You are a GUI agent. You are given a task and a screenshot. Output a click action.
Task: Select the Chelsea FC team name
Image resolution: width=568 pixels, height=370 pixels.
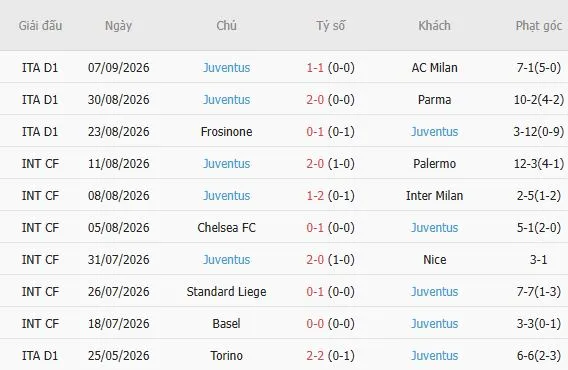click(x=226, y=228)
